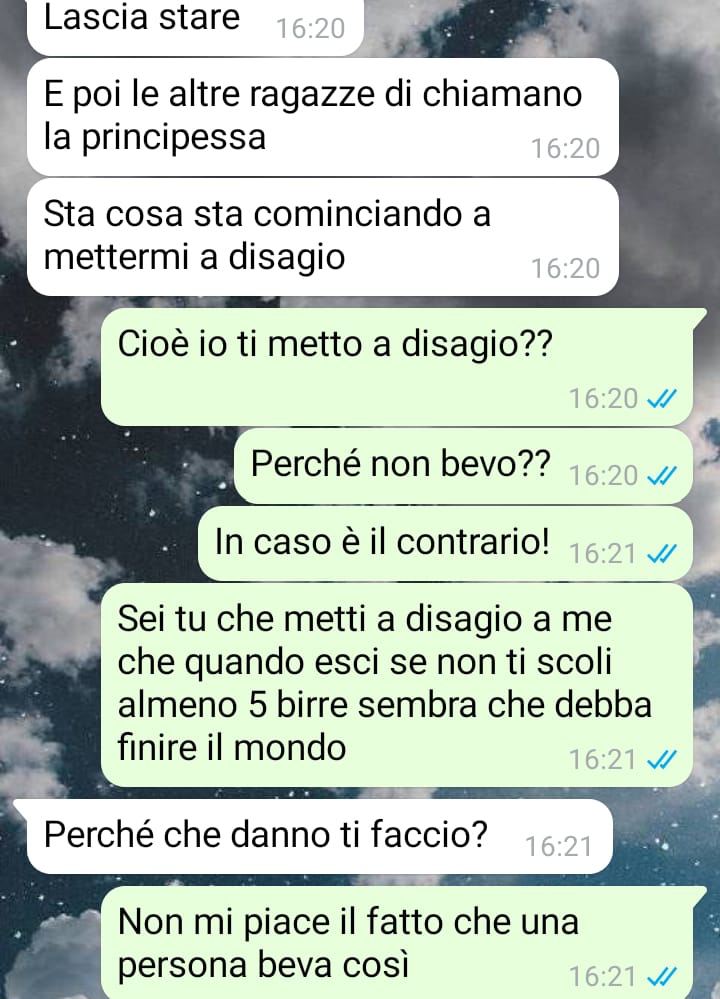720x999 pixels.
Task: Tap the read receipt ticks on "Cioè io ti metto a disagio??"
Action: [661, 399]
